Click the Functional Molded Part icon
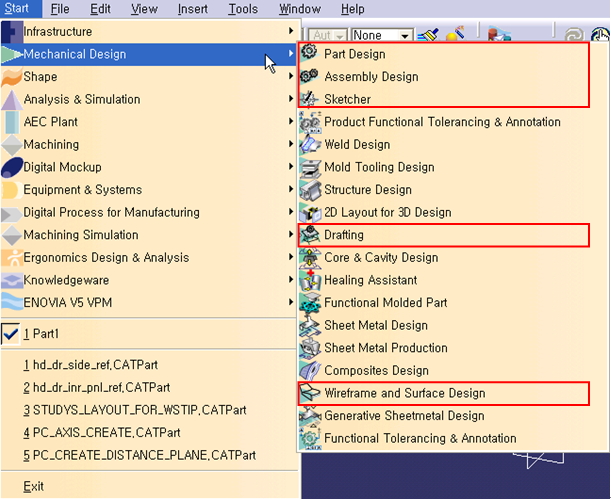 tap(310, 302)
